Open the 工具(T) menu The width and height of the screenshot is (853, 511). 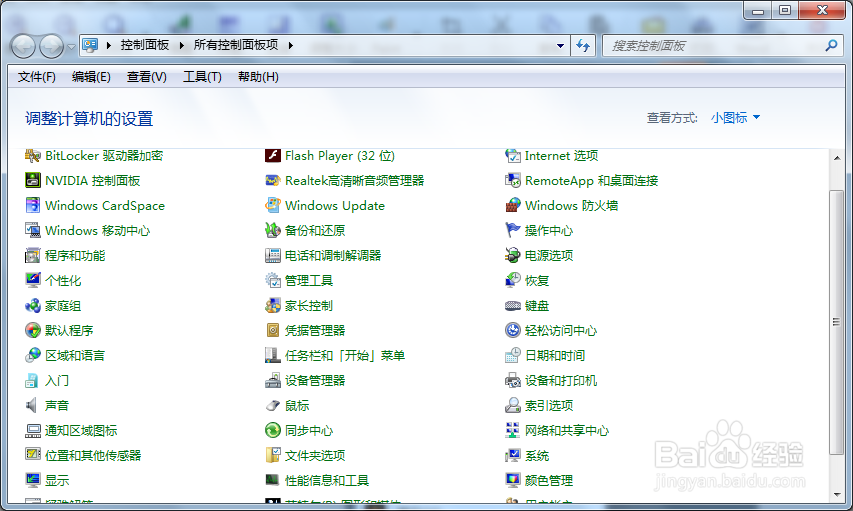(x=202, y=77)
